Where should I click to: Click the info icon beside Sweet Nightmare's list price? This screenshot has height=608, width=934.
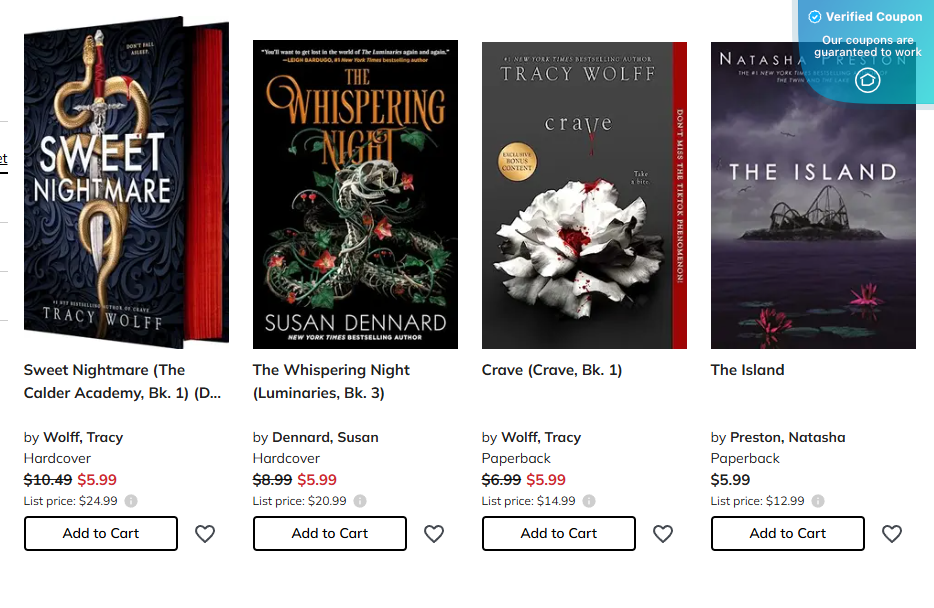tap(131, 501)
